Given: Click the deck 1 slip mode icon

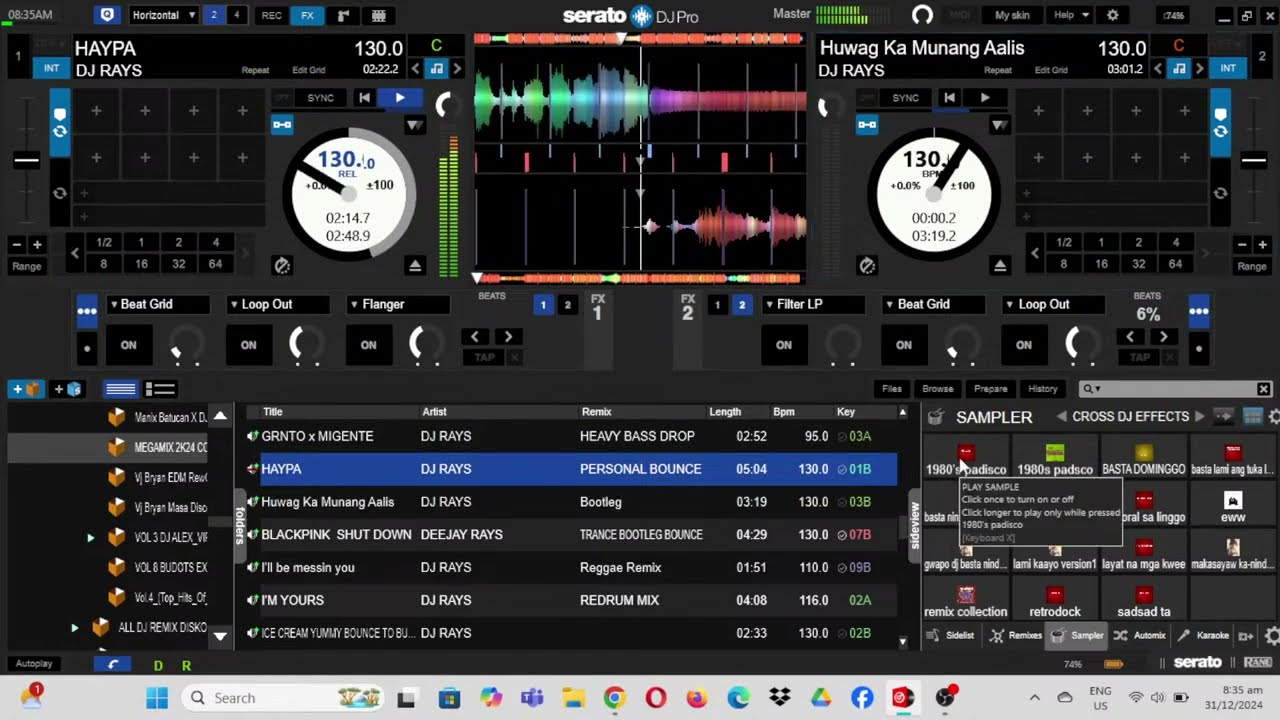Looking at the screenshot, I should point(282,265).
